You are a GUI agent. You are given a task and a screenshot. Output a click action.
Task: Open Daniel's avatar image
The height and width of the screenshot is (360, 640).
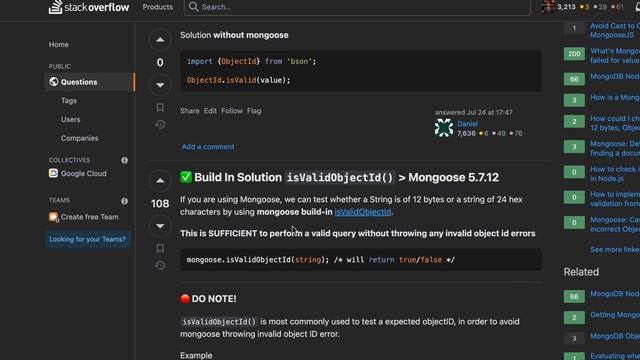point(444,128)
